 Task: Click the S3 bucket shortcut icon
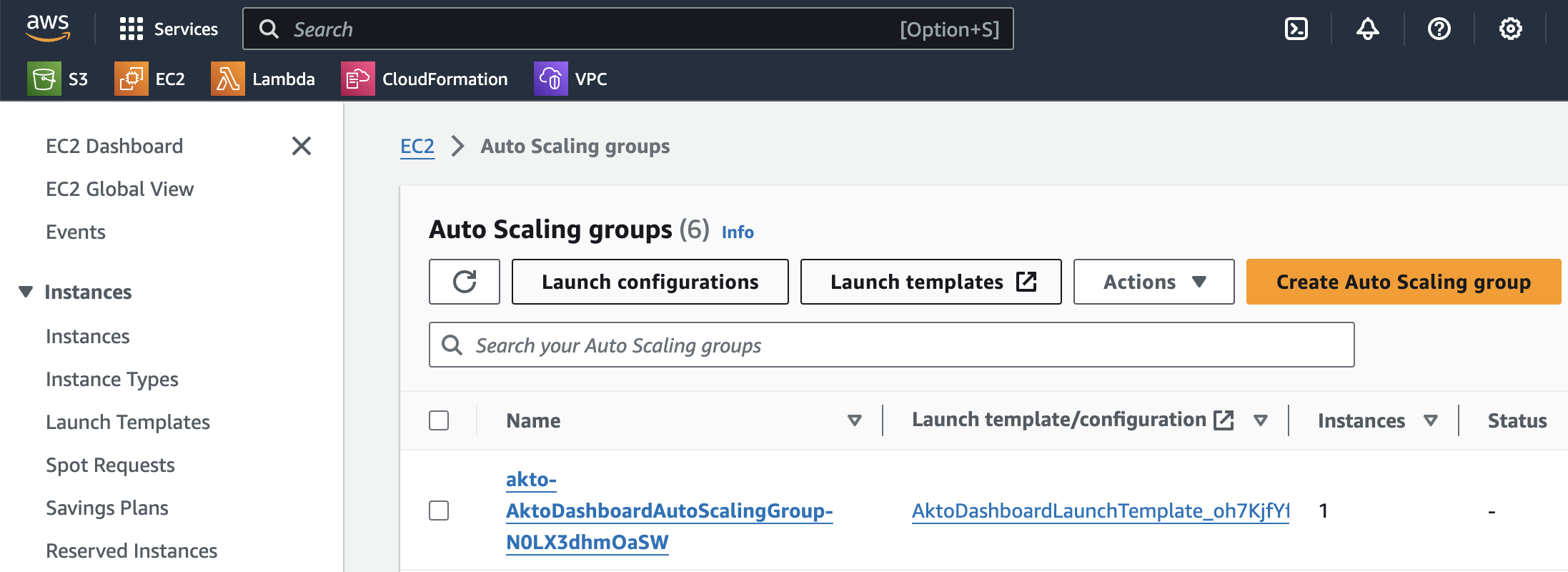click(x=44, y=79)
